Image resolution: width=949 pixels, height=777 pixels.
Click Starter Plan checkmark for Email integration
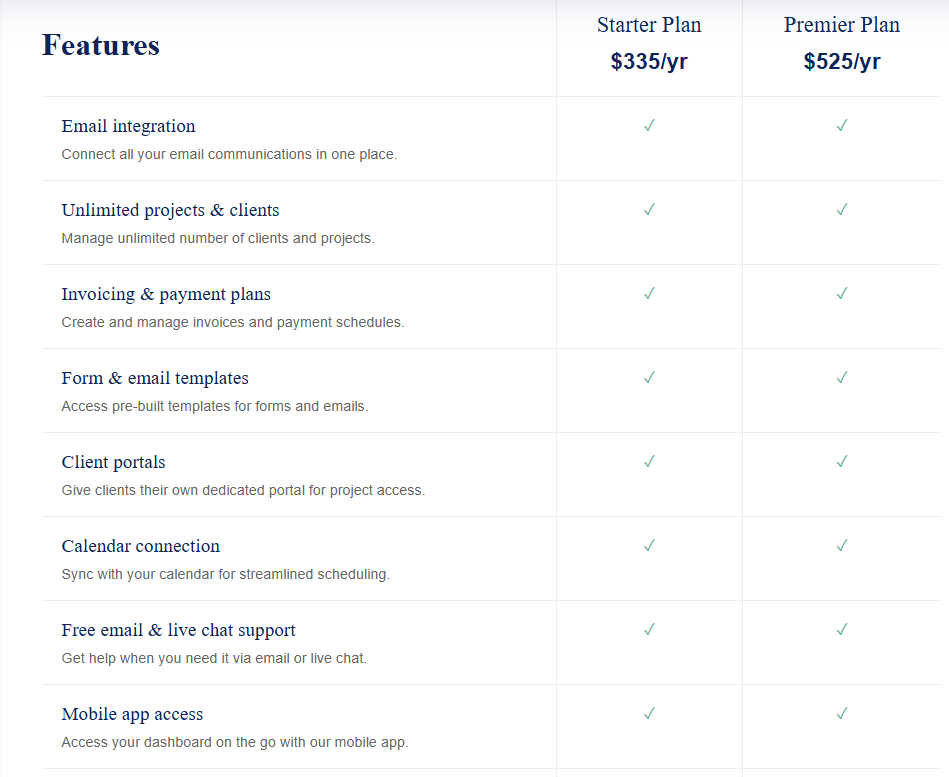coord(649,125)
